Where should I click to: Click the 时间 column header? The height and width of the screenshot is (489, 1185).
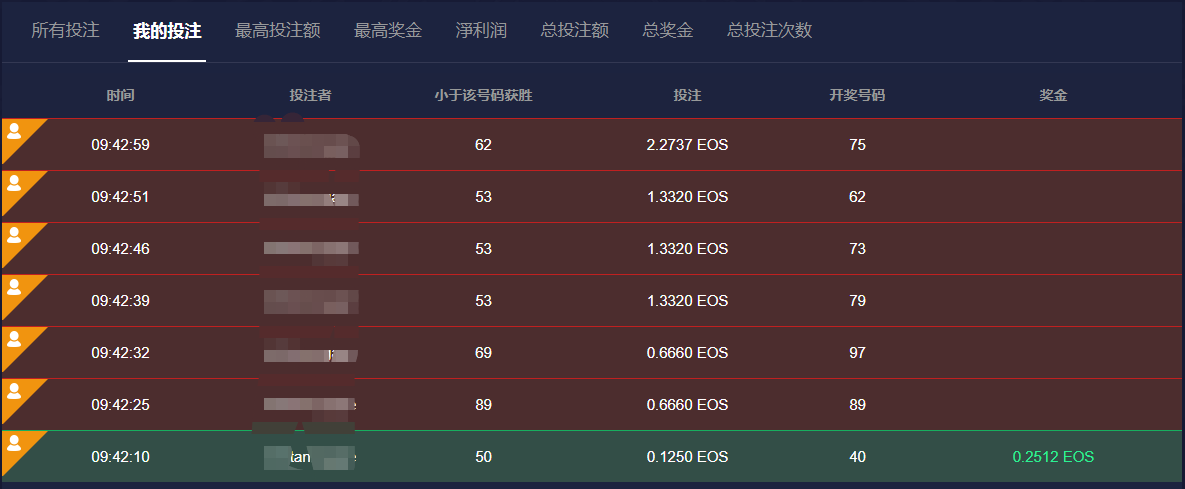click(x=120, y=95)
